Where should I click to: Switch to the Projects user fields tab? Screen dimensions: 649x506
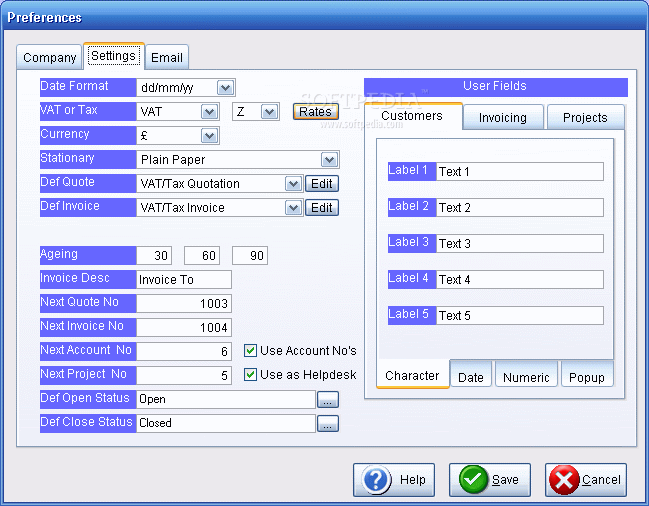[585, 118]
